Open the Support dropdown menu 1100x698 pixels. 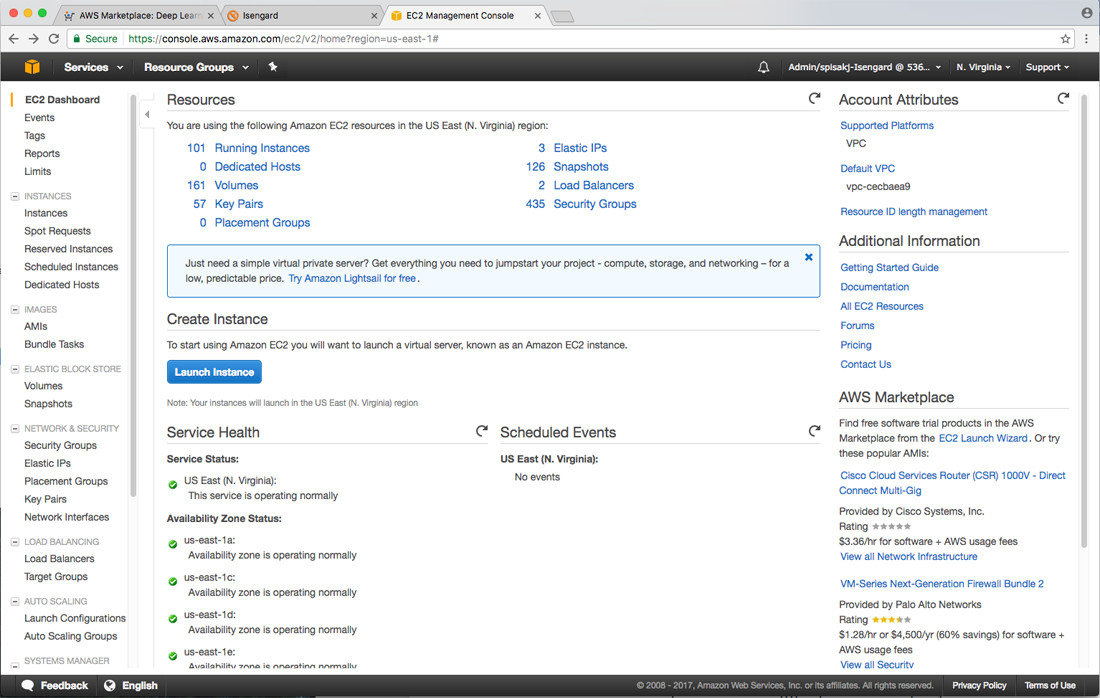(x=1047, y=67)
